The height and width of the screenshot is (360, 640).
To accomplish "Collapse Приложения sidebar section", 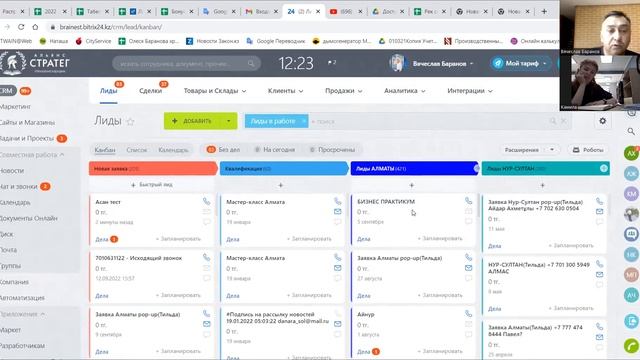I will click(22, 314).
